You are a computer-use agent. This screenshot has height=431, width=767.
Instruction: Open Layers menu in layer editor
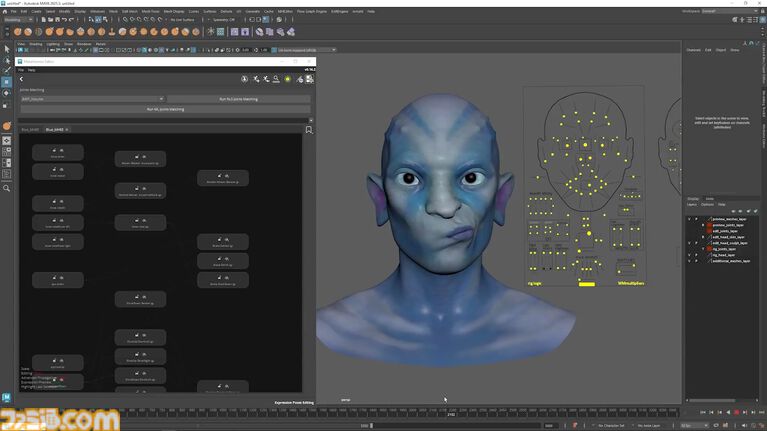[692, 204]
